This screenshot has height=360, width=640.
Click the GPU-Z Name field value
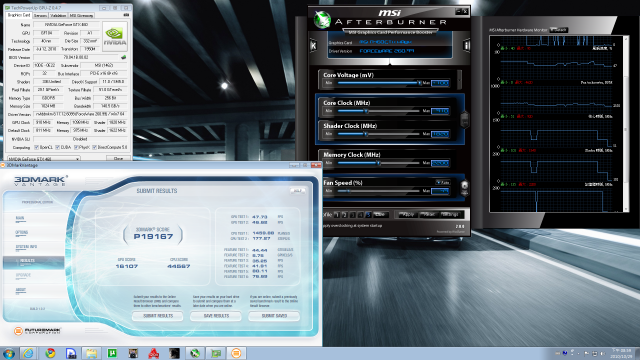click(67, 24)
